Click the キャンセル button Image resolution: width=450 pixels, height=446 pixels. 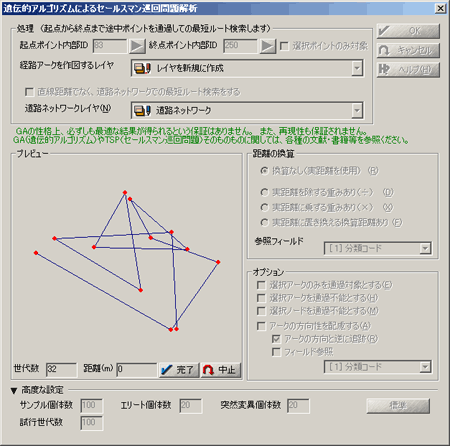pos(408,50)
